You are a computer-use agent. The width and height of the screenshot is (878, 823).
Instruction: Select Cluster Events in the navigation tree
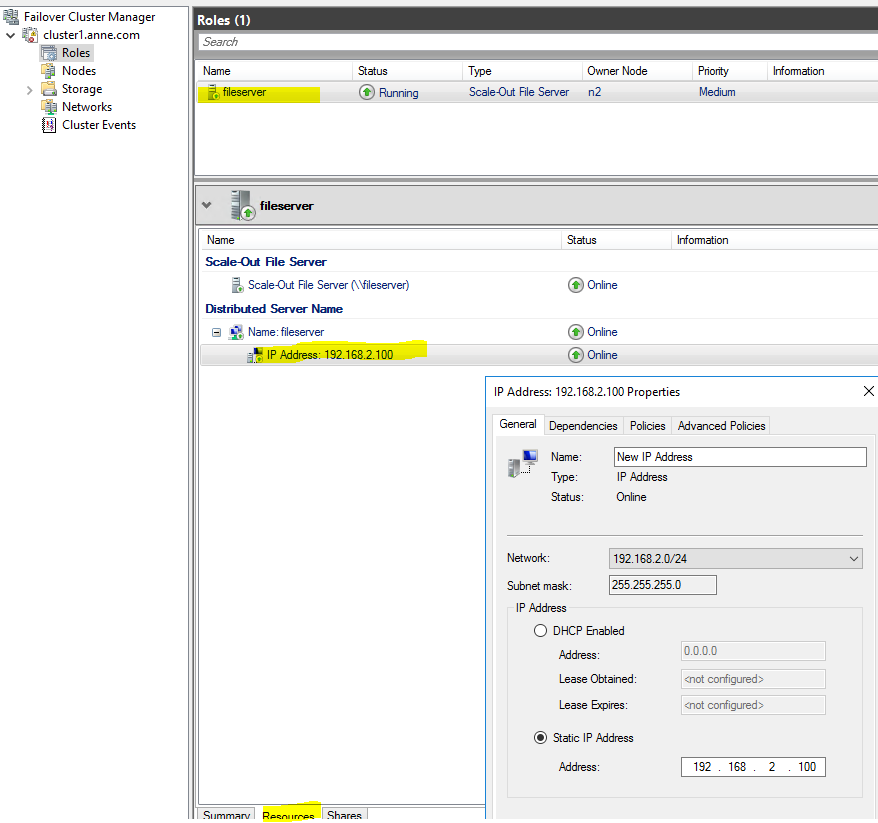[99, 125]
